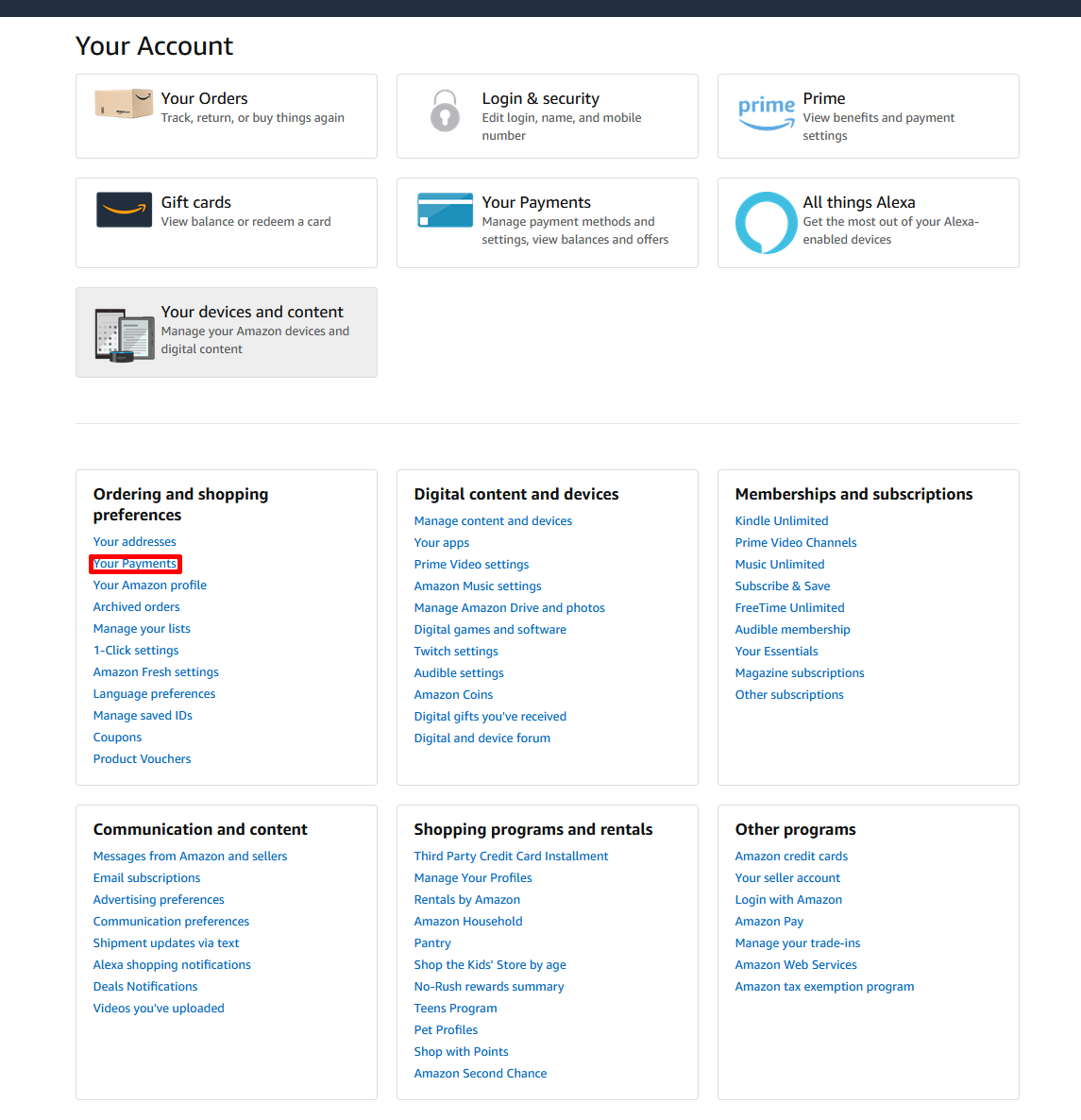The image size is (1081, 1120).
Task: Open Music Unlimited
Action: click(x=780, y=565)
